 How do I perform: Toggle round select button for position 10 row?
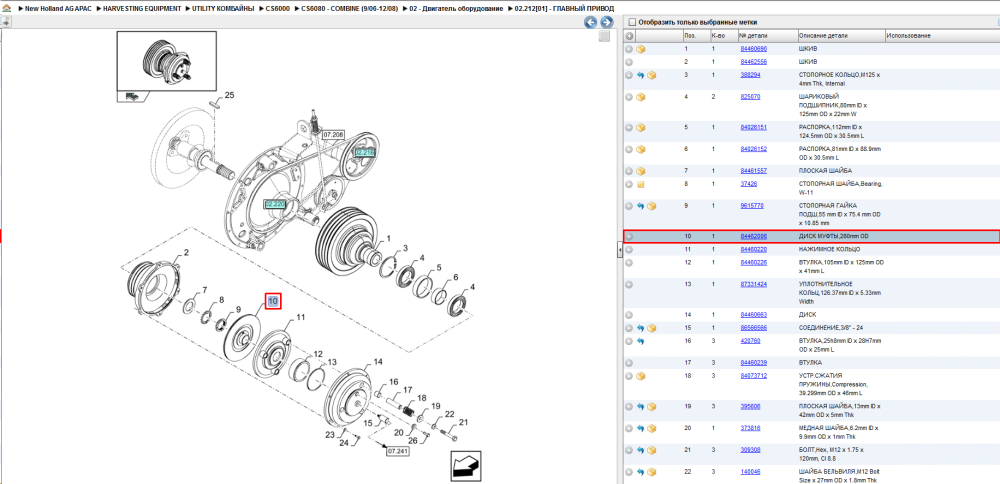click(629, 237)
